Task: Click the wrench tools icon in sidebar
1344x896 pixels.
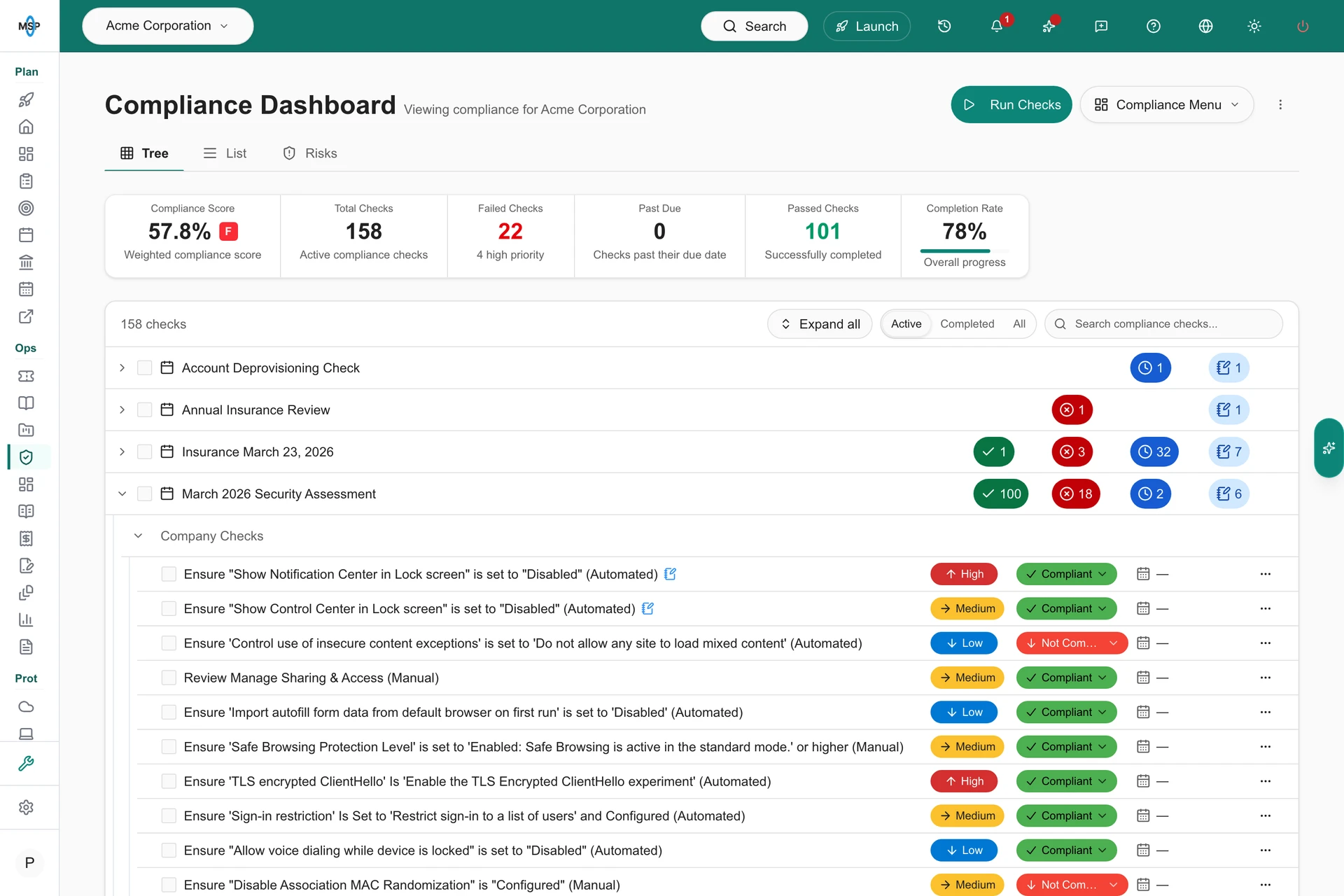Action: point(26,763)
